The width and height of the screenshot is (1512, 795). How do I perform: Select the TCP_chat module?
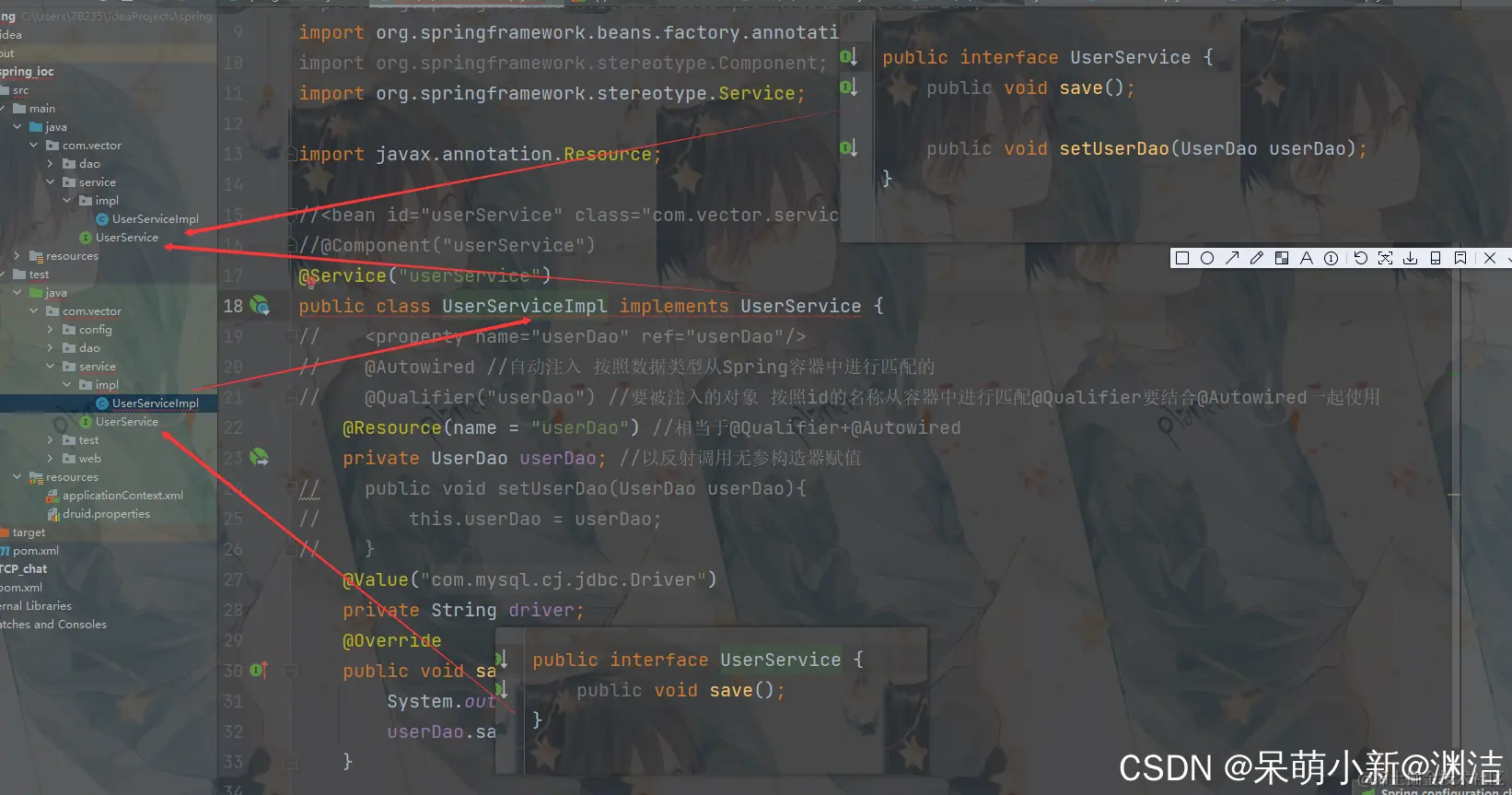click(x=24, y=569)
